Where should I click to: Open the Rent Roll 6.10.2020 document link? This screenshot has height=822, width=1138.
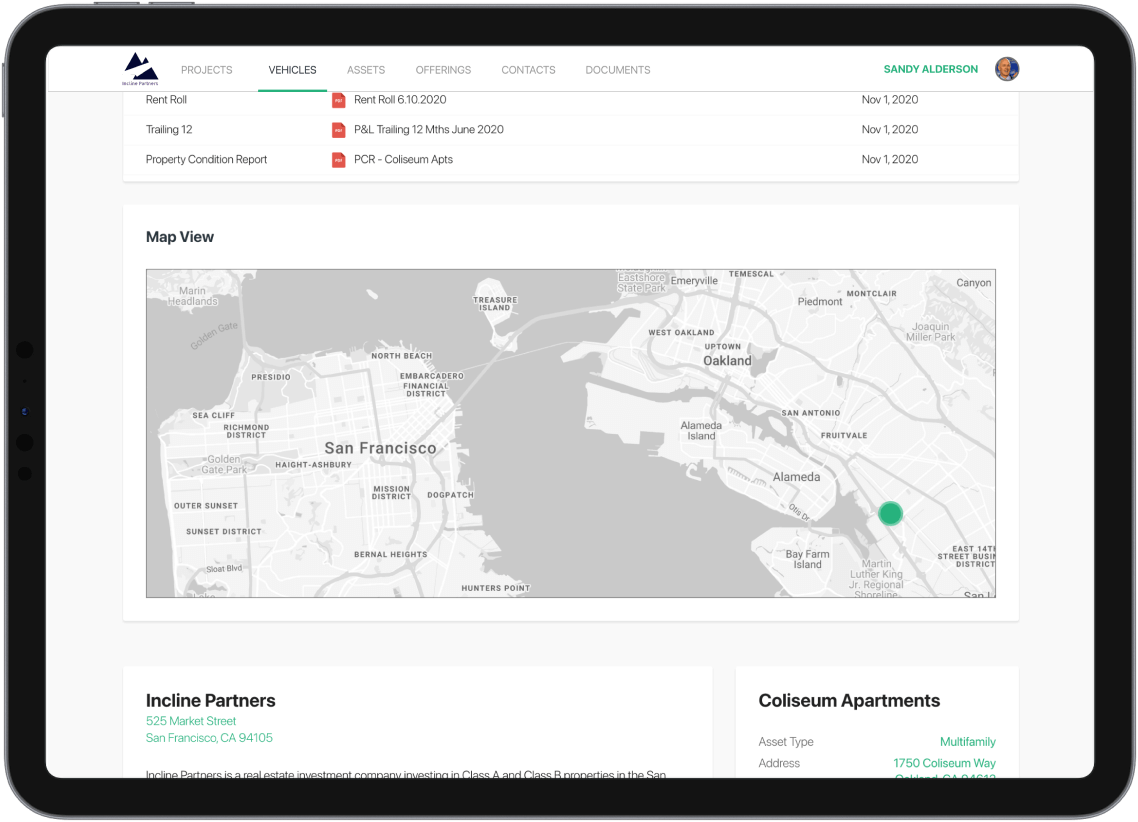[400, 100]
